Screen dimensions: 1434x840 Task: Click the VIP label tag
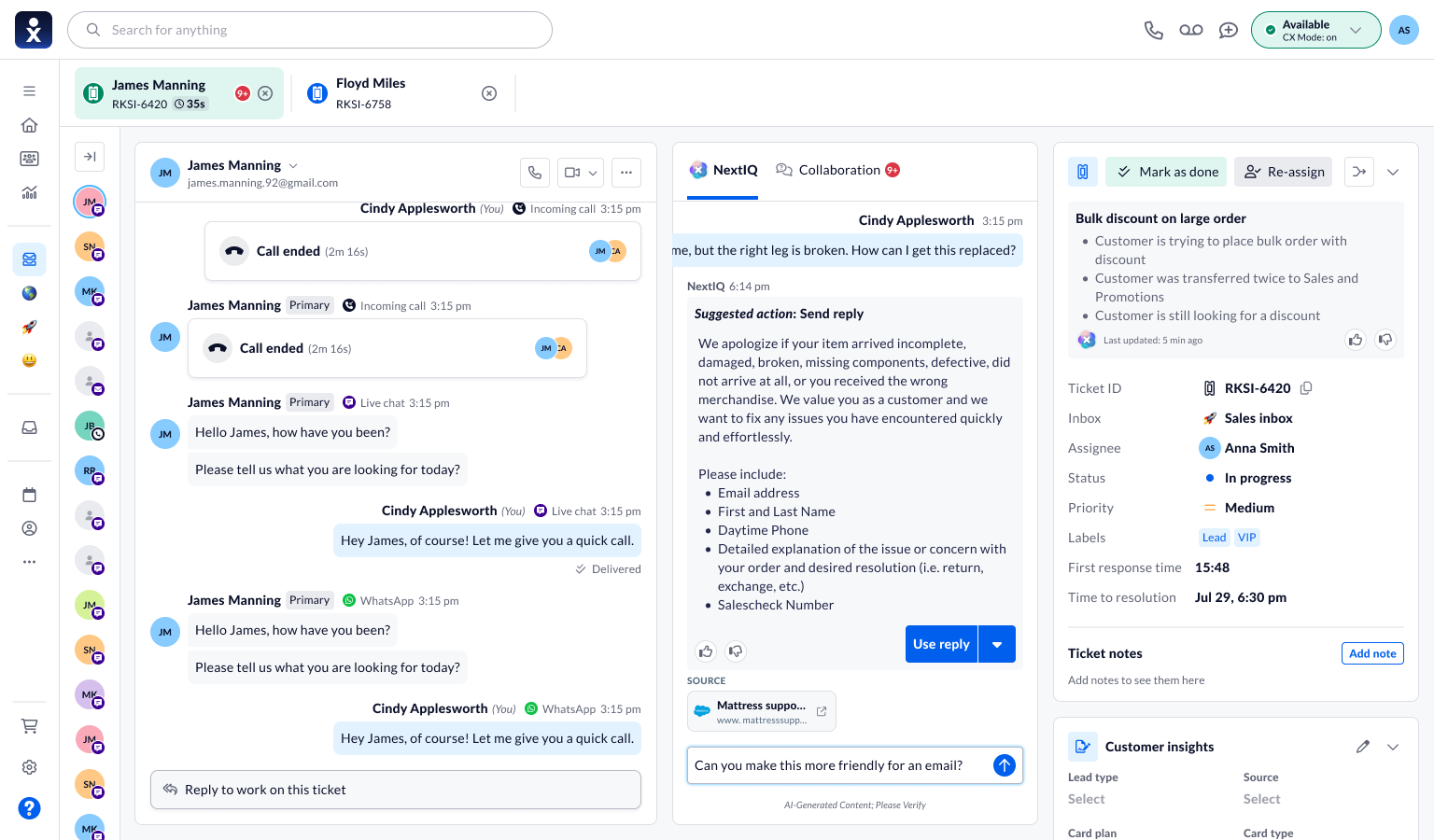pos(1246,538)
